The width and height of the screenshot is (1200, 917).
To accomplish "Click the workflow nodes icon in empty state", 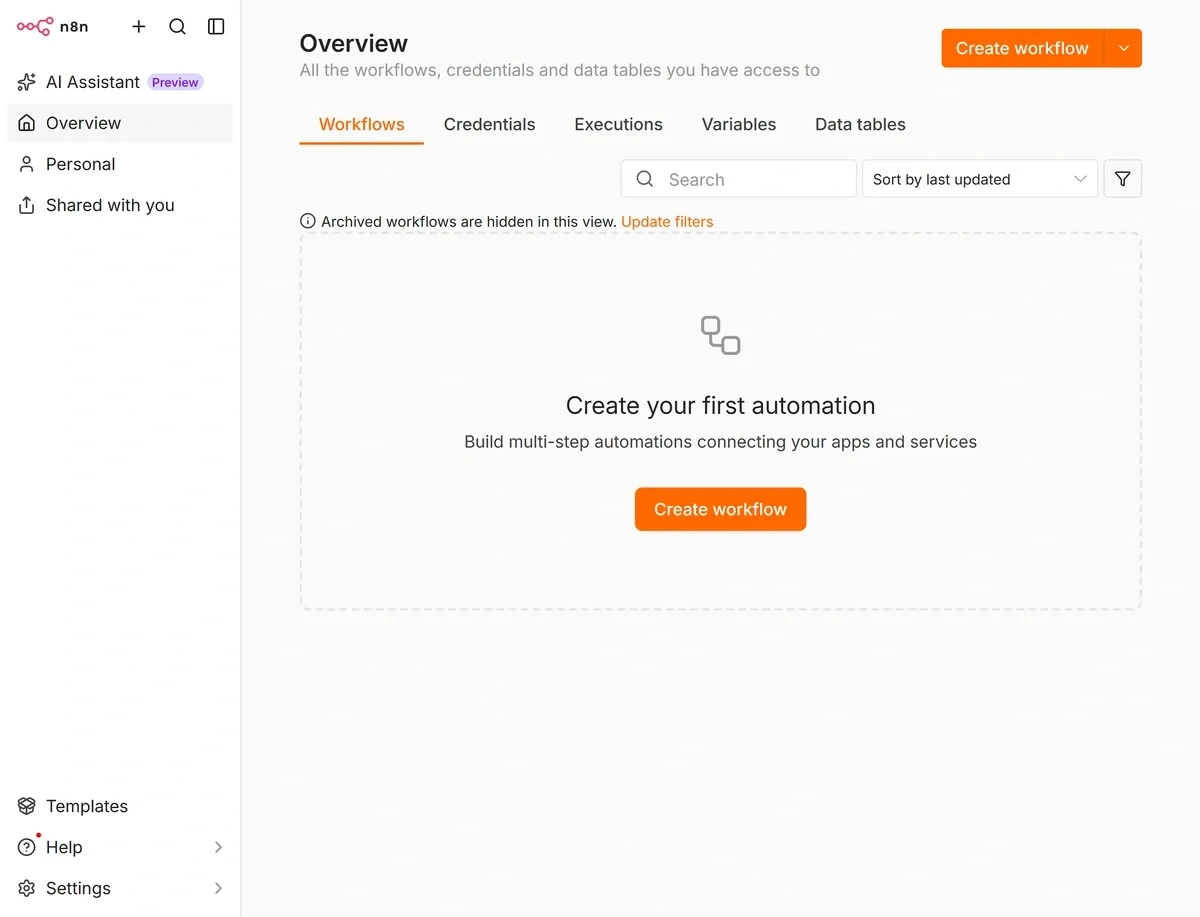I will (720, 335).
